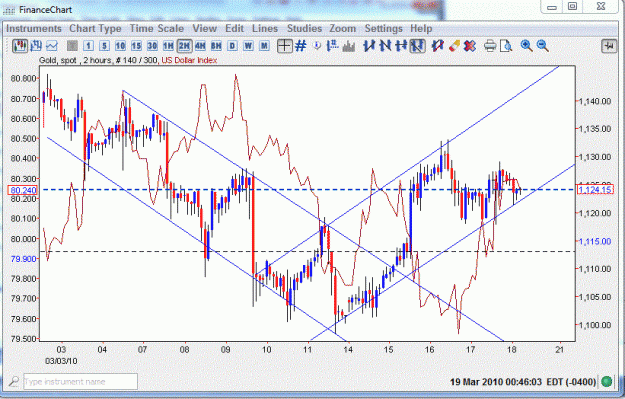Open the Zoom menu
Viewport: 625px width, 399px height.
click(x=342, y=29)
